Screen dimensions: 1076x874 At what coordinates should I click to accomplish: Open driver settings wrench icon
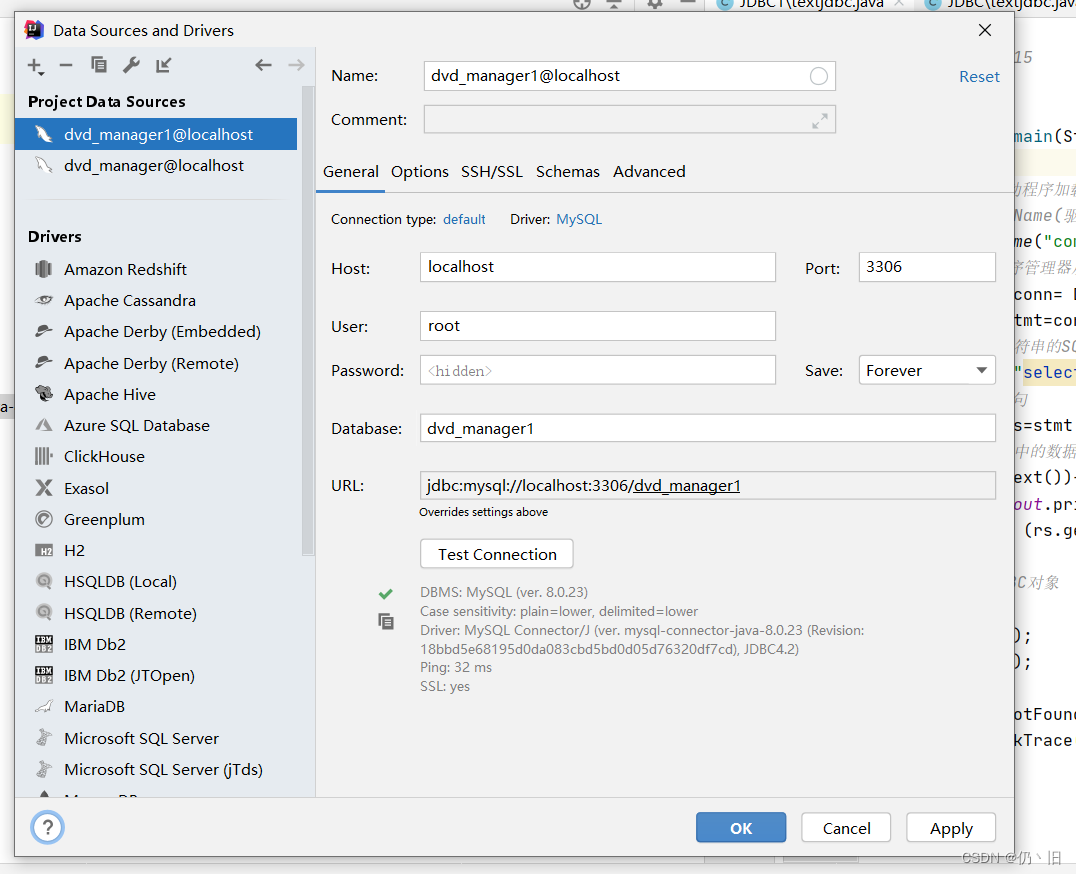pyautogui.click(x=131, y=65)
